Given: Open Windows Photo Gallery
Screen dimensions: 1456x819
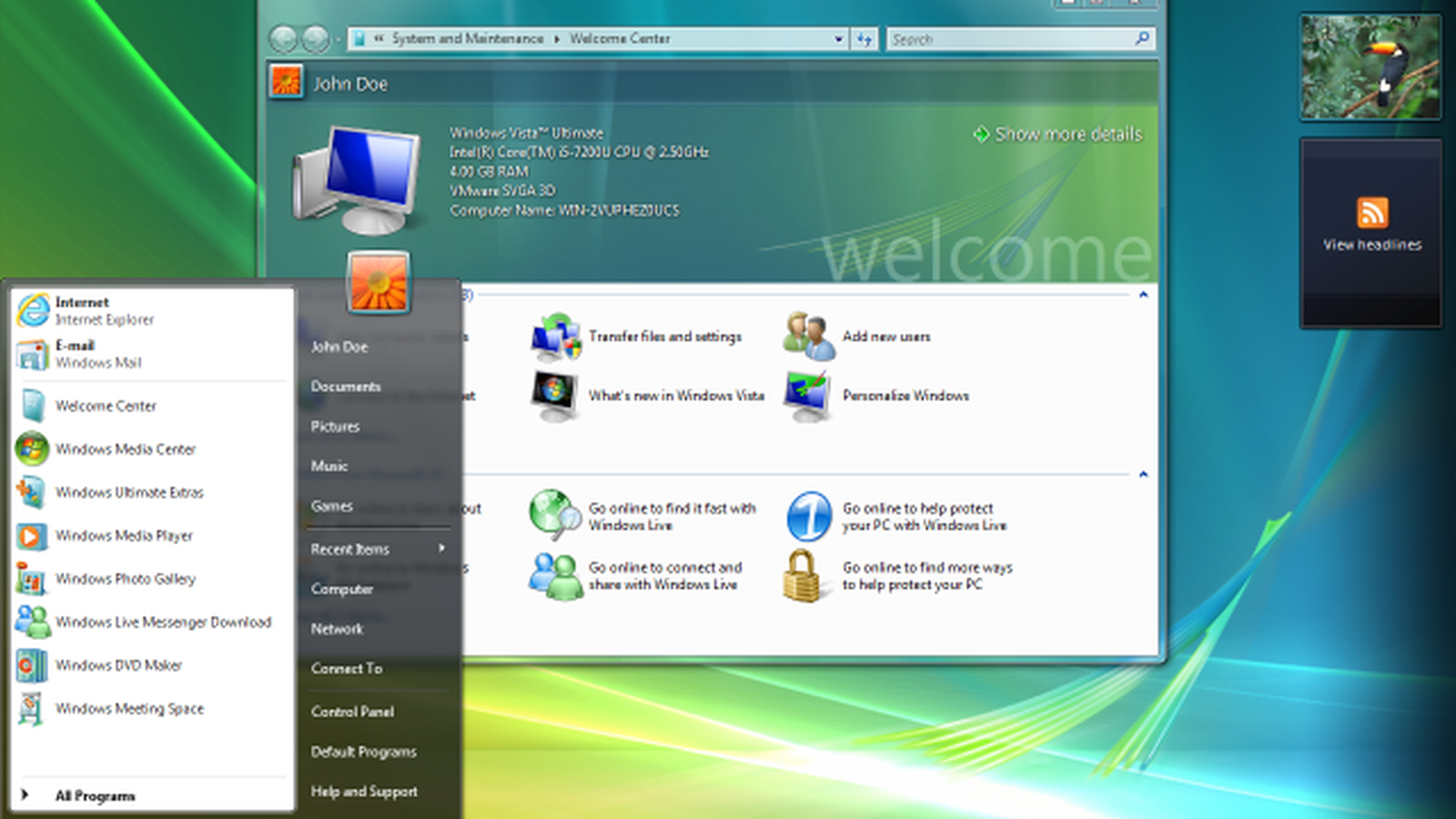Looking at the screenshot, I should pyautogui.click(x=125, y=579).
